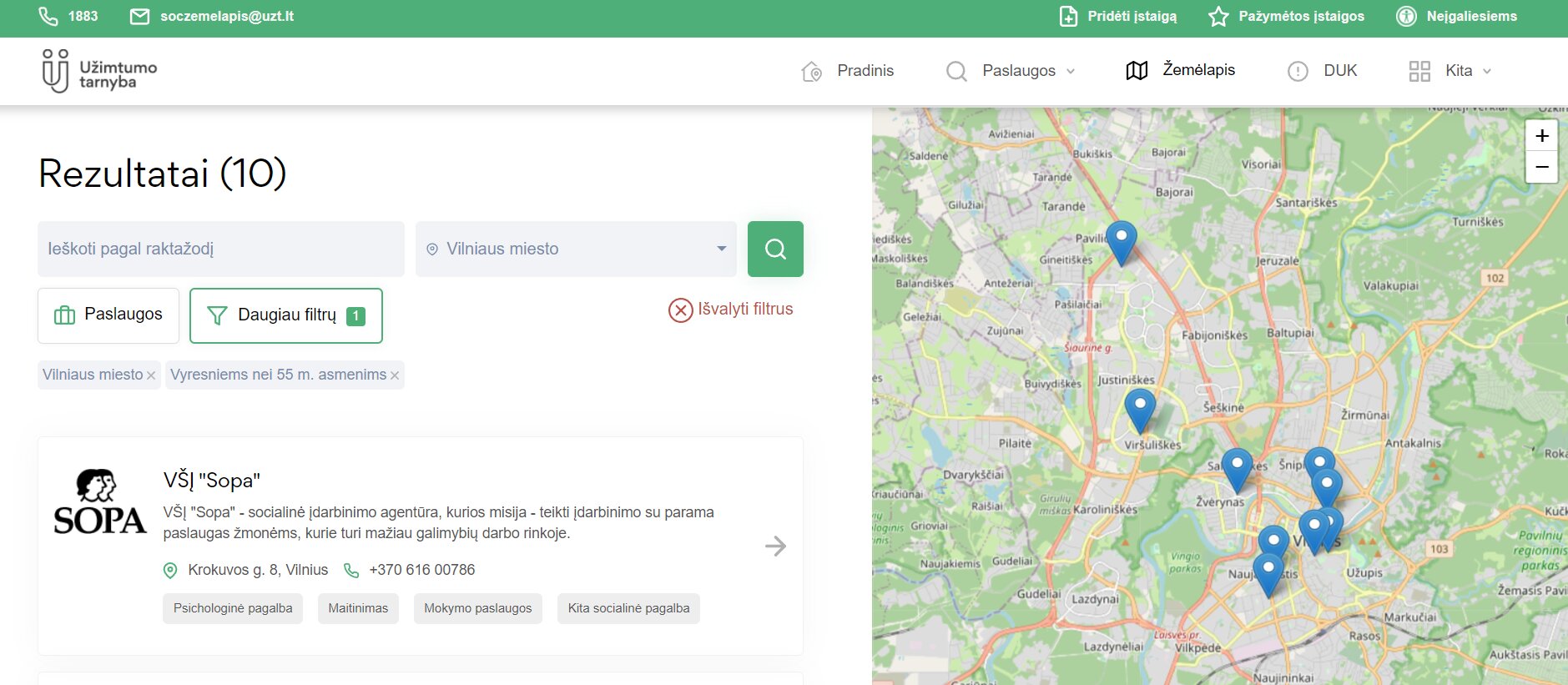Zoom in on the map
1568x685 pixels.
click(1541, 135)
